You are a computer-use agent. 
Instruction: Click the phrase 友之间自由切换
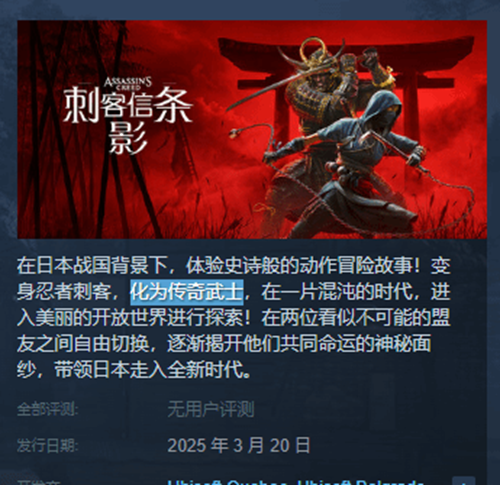(82, 343)
